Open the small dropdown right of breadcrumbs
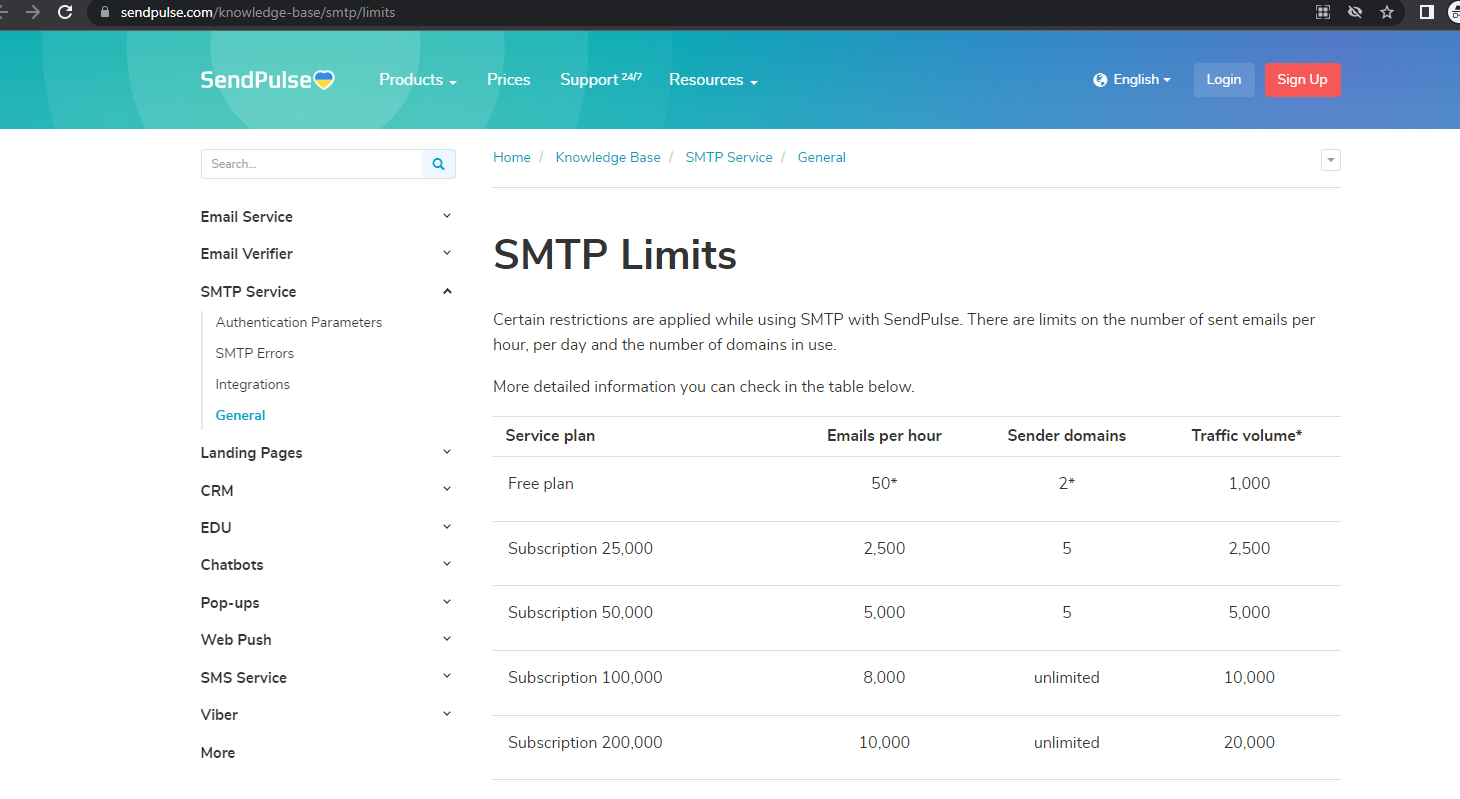This screenshot has width=1460, height=799. [x=1330, y=160]
